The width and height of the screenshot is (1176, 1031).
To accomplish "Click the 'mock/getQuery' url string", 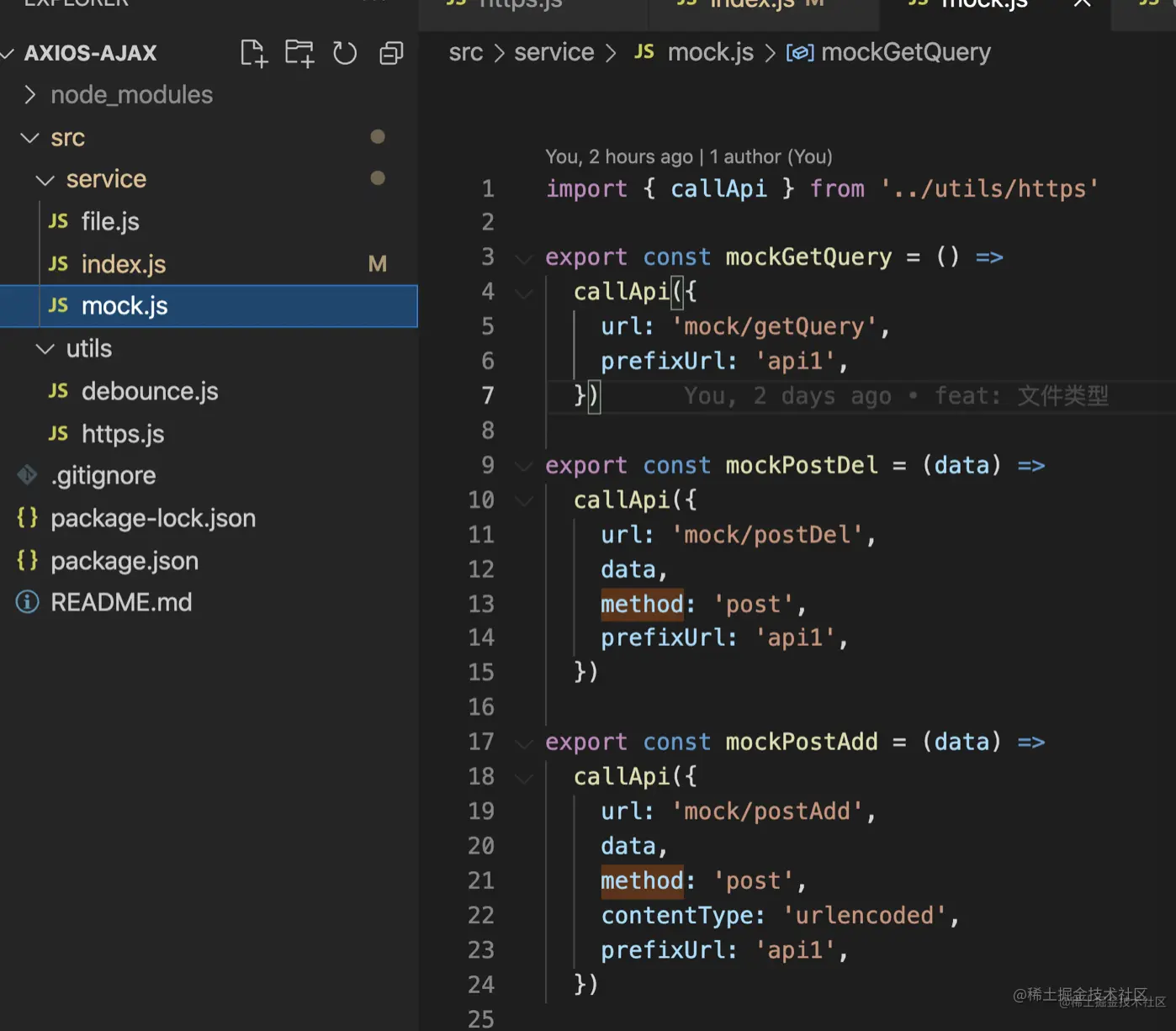I will pyautogui.click(x=774, y=326).
